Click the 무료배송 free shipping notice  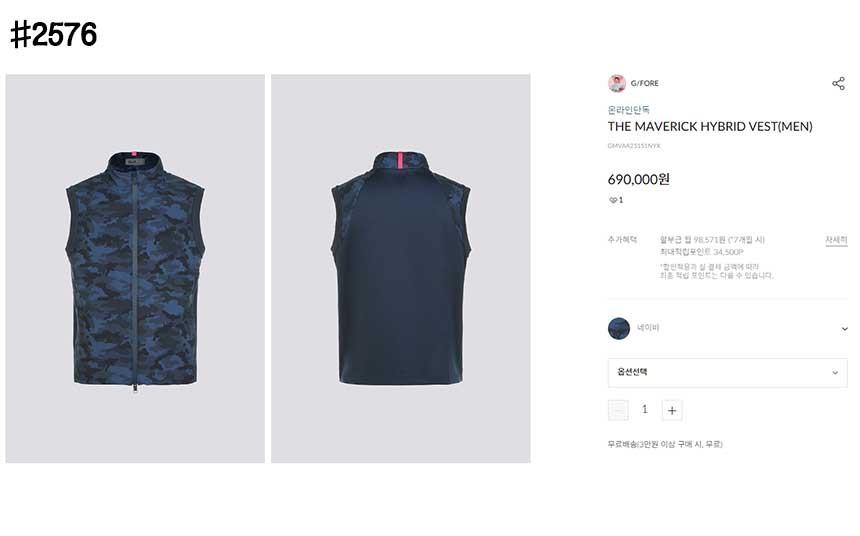[x=665, y=444]
